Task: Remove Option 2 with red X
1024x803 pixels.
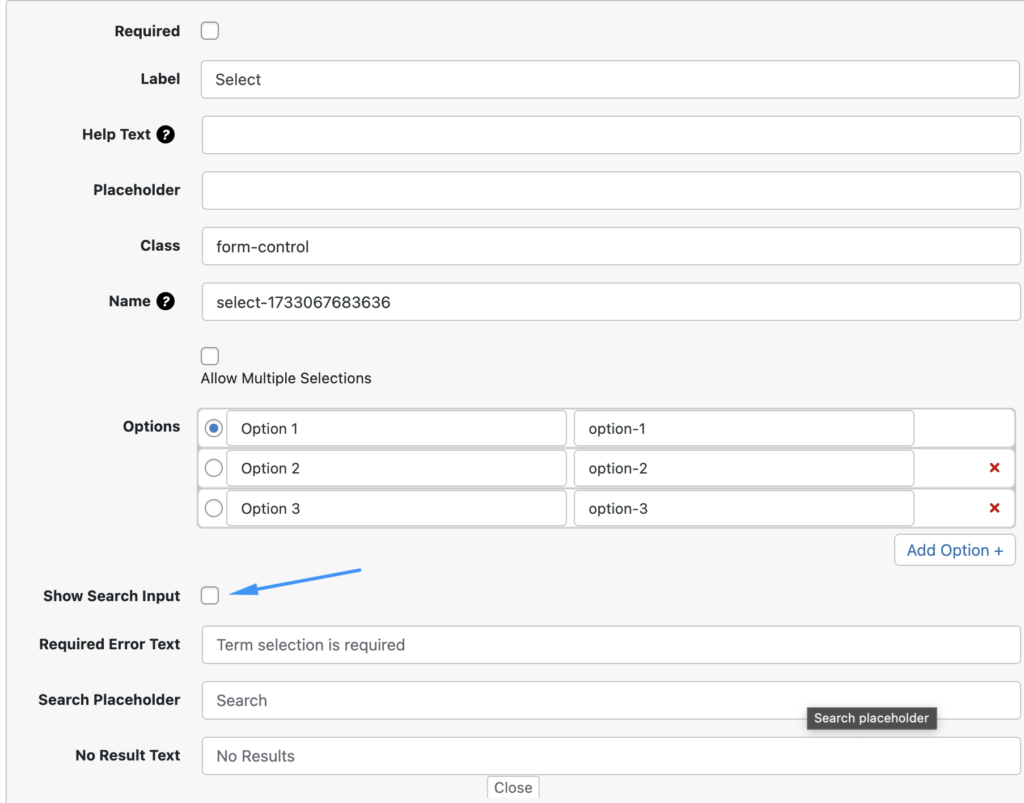Action: pyautogui.click(x=994, y=468)
